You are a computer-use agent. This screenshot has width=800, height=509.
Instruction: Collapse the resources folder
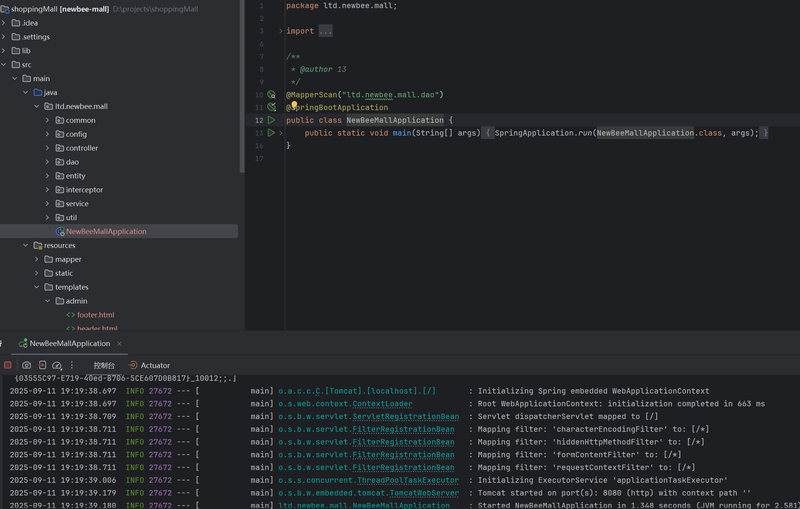click(26, 245)
